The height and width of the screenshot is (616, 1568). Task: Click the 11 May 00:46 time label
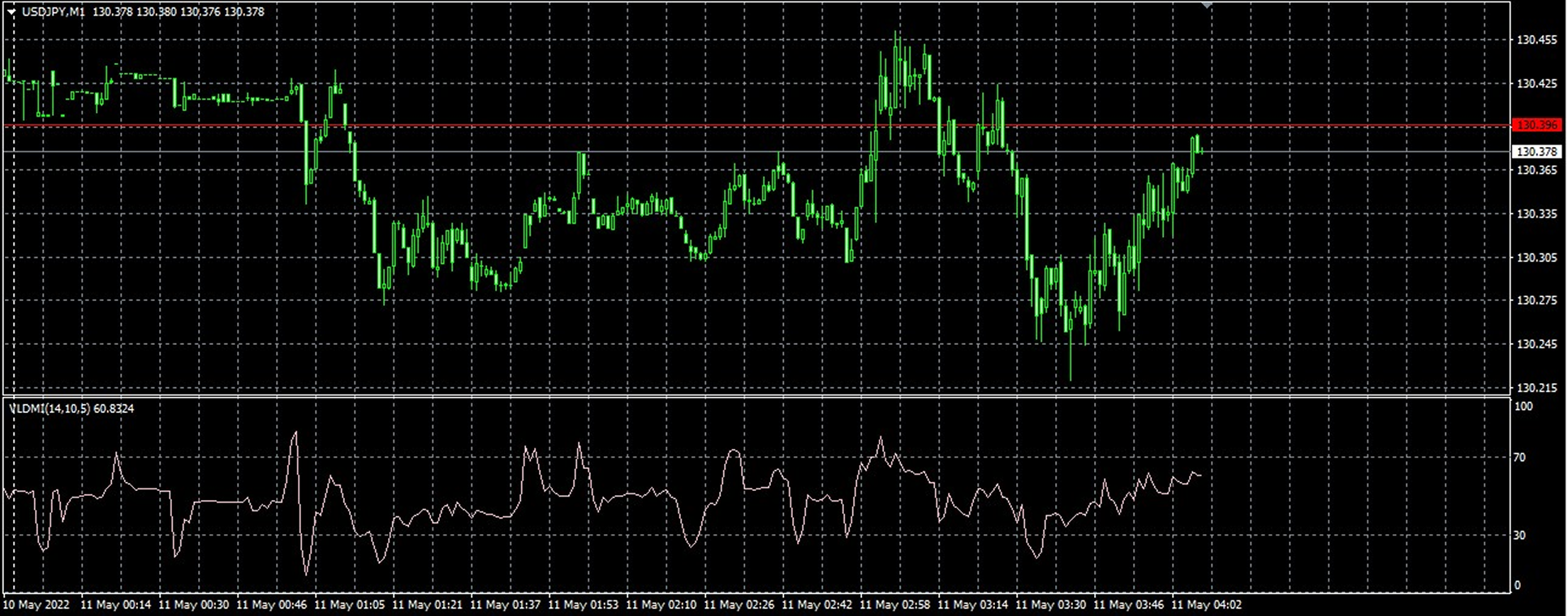[x=271, y=605]
